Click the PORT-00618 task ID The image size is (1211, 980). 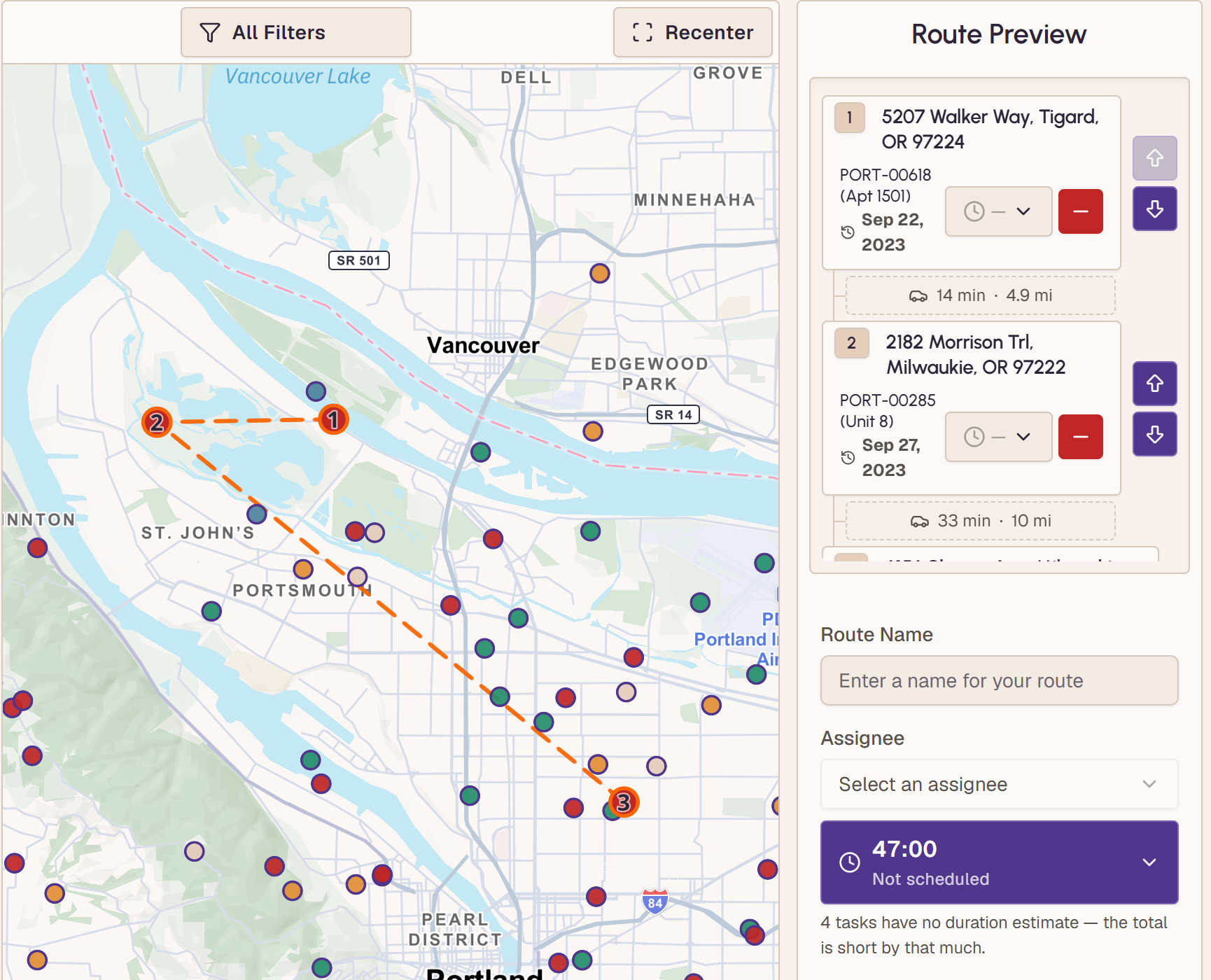point(885,175)
